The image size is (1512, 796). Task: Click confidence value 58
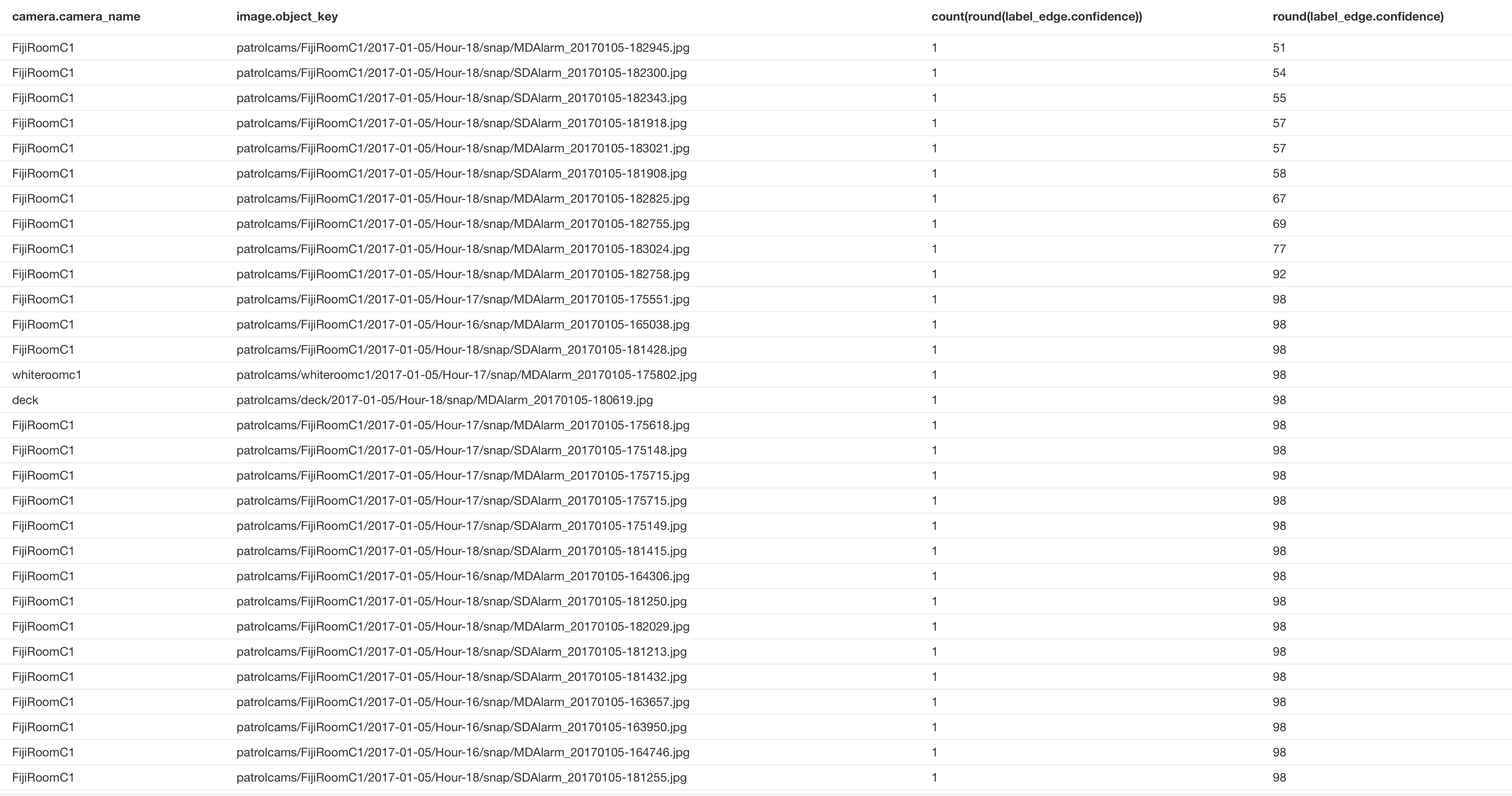pos(1279,174)
